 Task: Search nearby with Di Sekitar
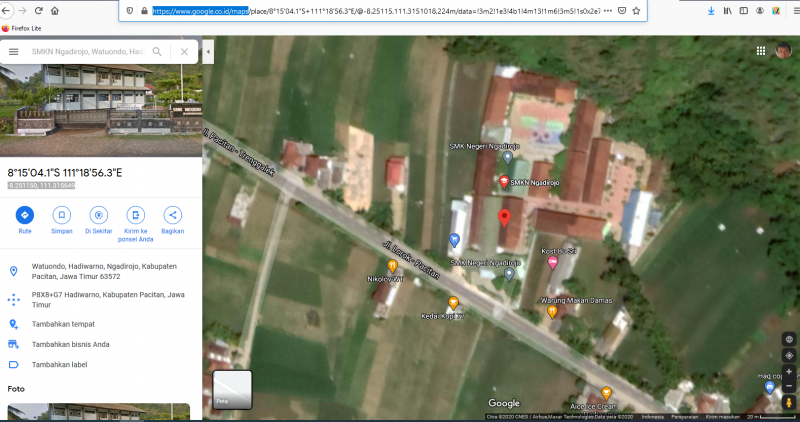click(98, 215)
